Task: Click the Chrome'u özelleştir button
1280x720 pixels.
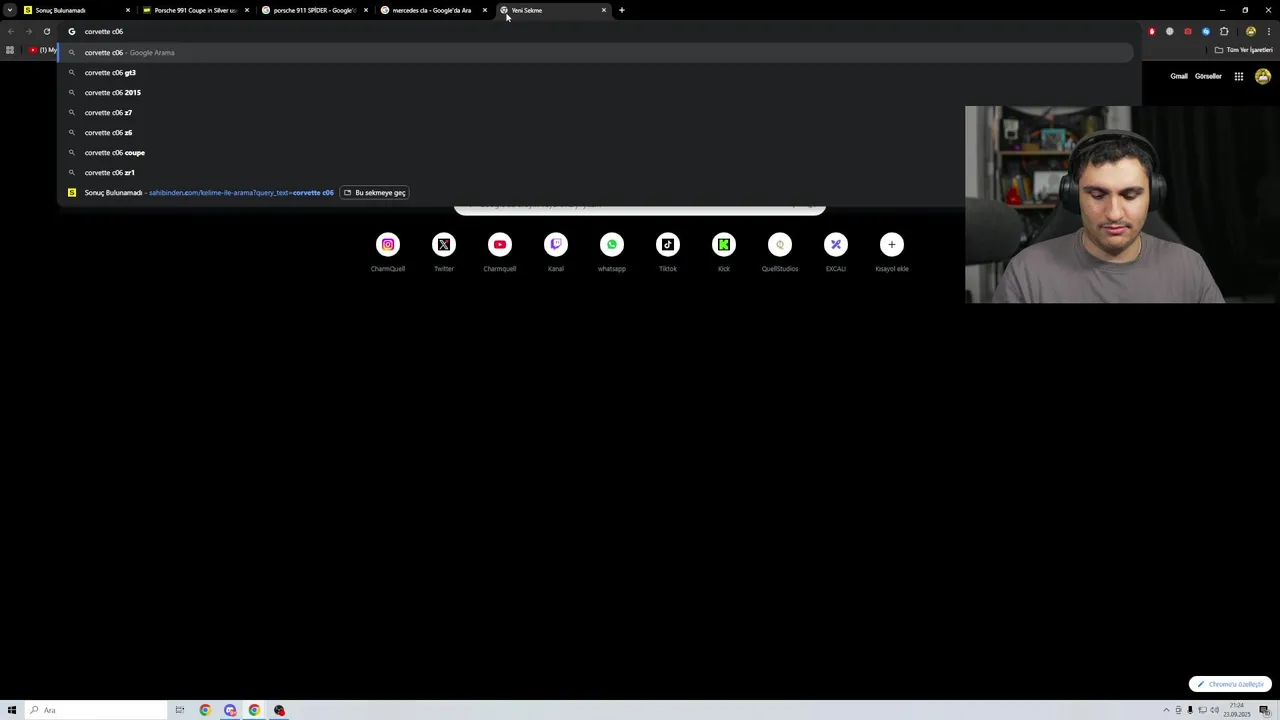Action: pyautogui.click(x=1230, y=684)
